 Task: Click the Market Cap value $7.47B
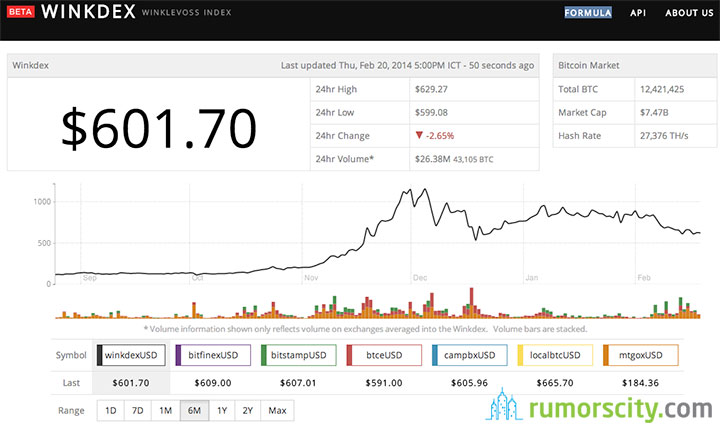point(654,112)
